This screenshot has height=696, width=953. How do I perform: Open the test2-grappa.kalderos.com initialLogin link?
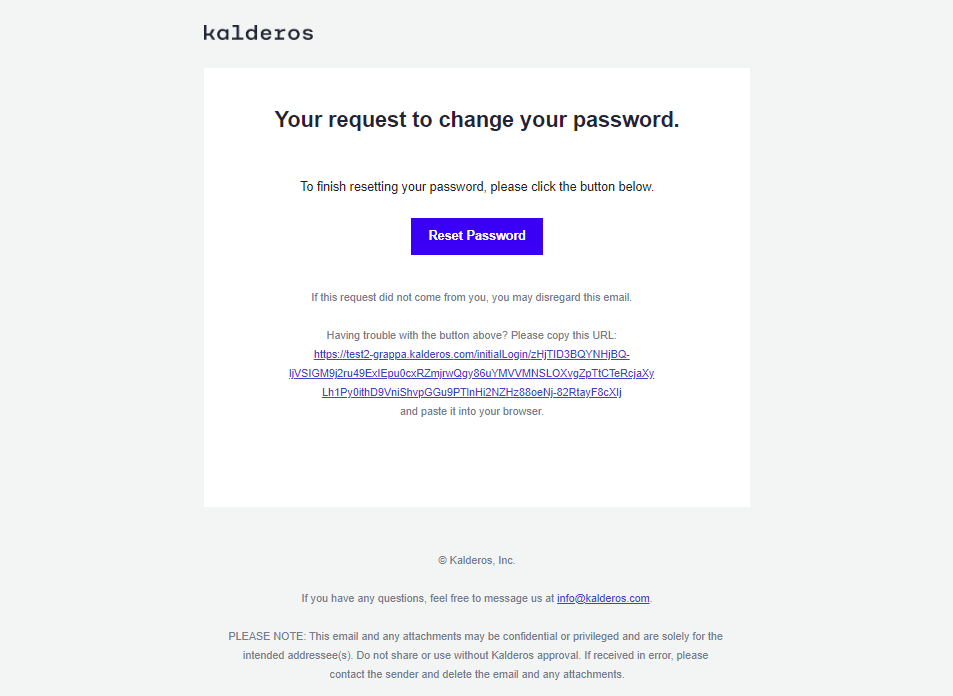[472, 354]
